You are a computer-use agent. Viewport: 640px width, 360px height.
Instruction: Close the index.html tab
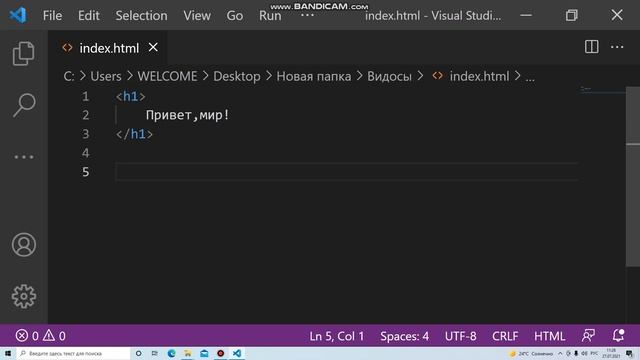pos(153,47)
